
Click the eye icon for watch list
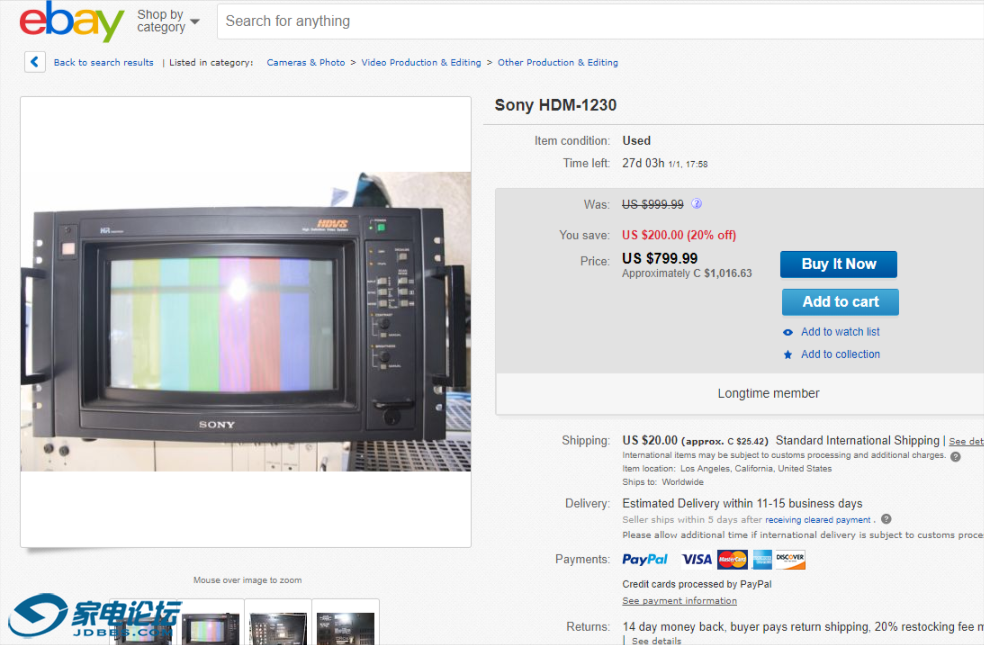coord(788,332)
